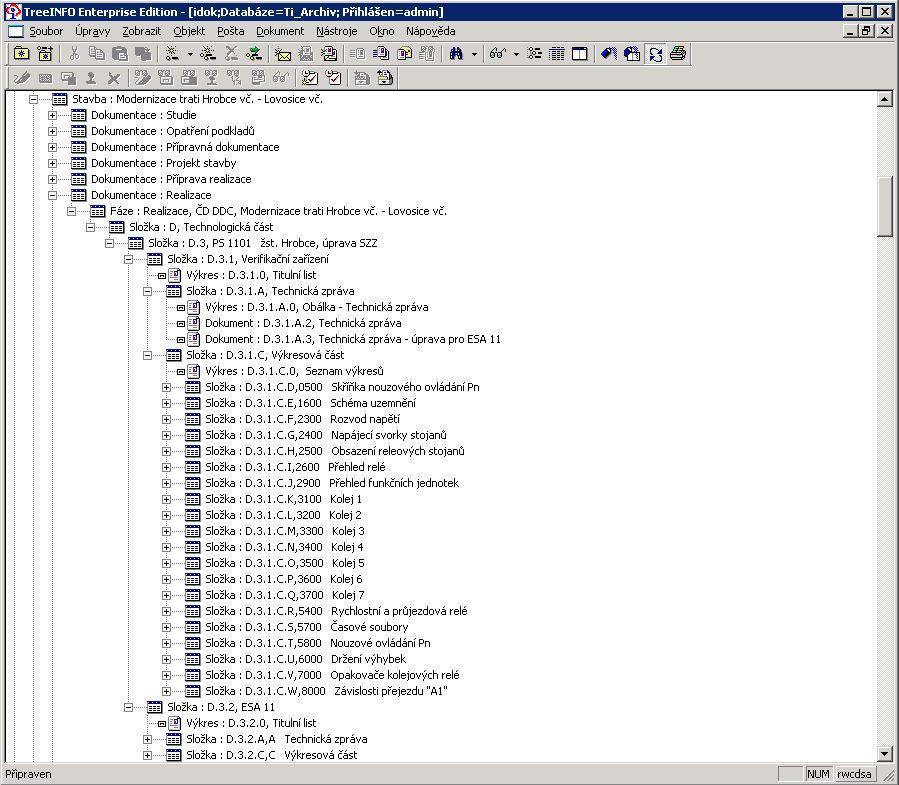Screen dimensions: 899x785
Task: Expand Složka D.3.2.A,A Technická zpráva
Action: click(147, 740)
